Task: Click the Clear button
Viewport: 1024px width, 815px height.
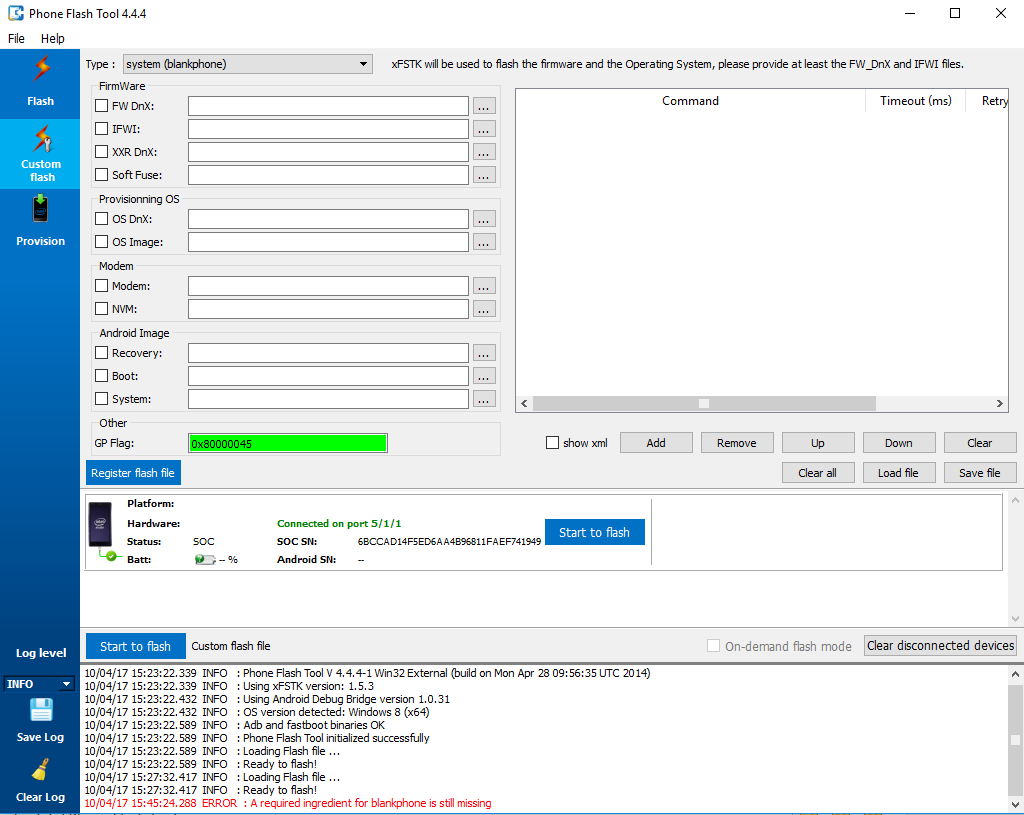Action: point(980,443)
